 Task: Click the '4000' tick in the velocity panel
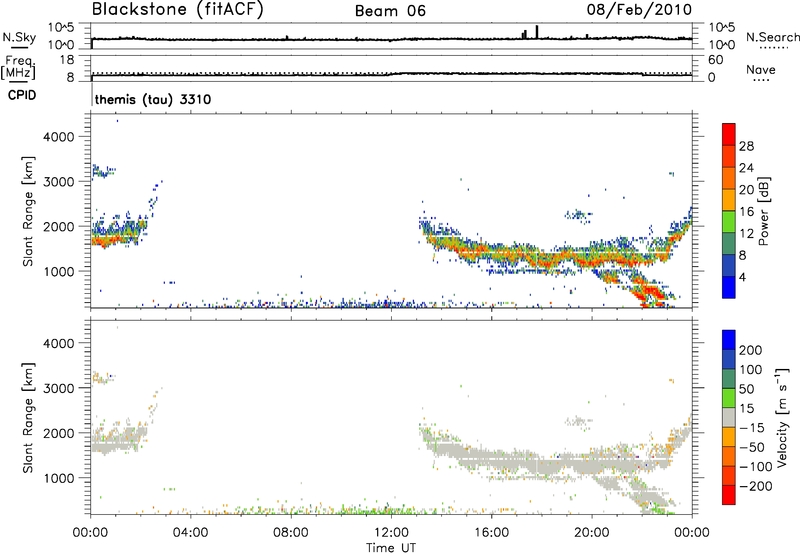59,343
